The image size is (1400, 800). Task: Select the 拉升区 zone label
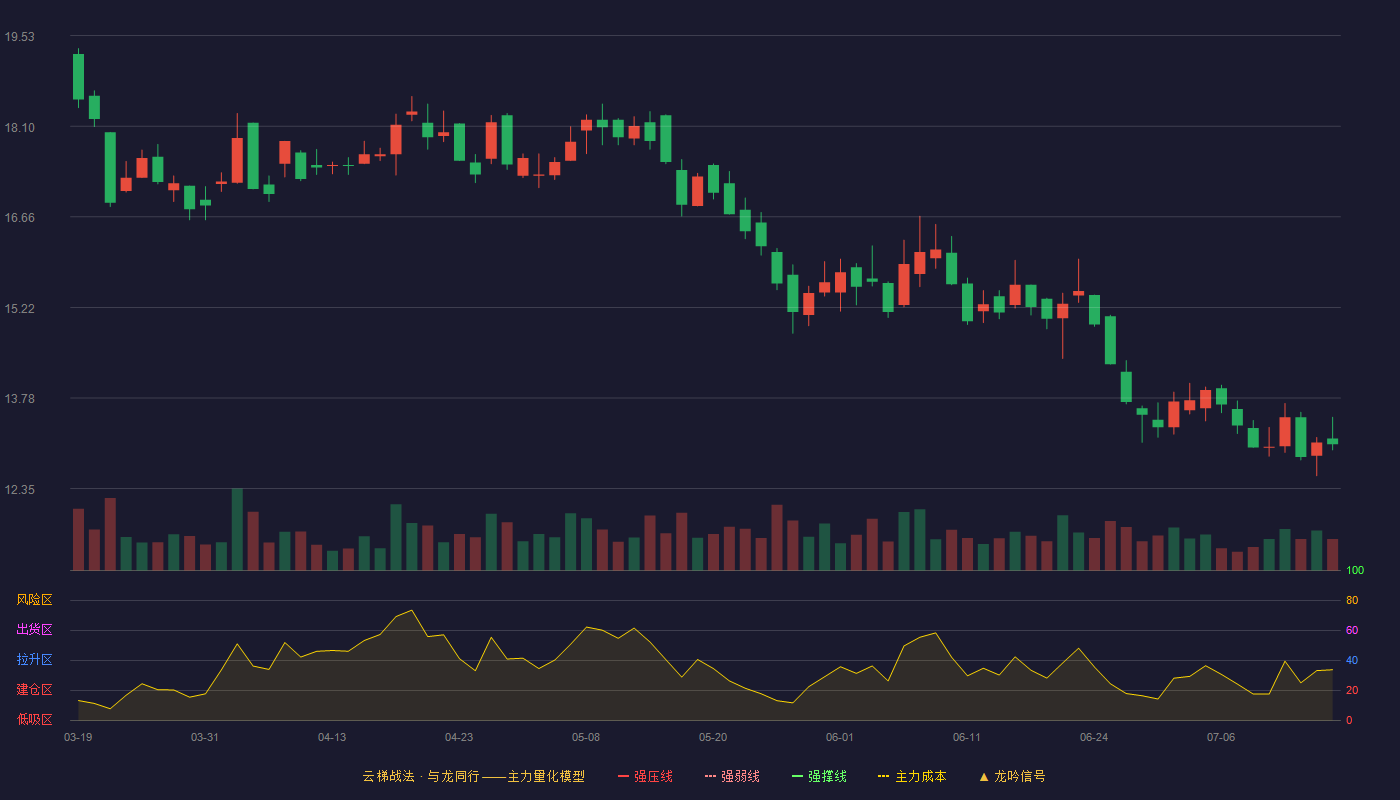coord(34,660)
